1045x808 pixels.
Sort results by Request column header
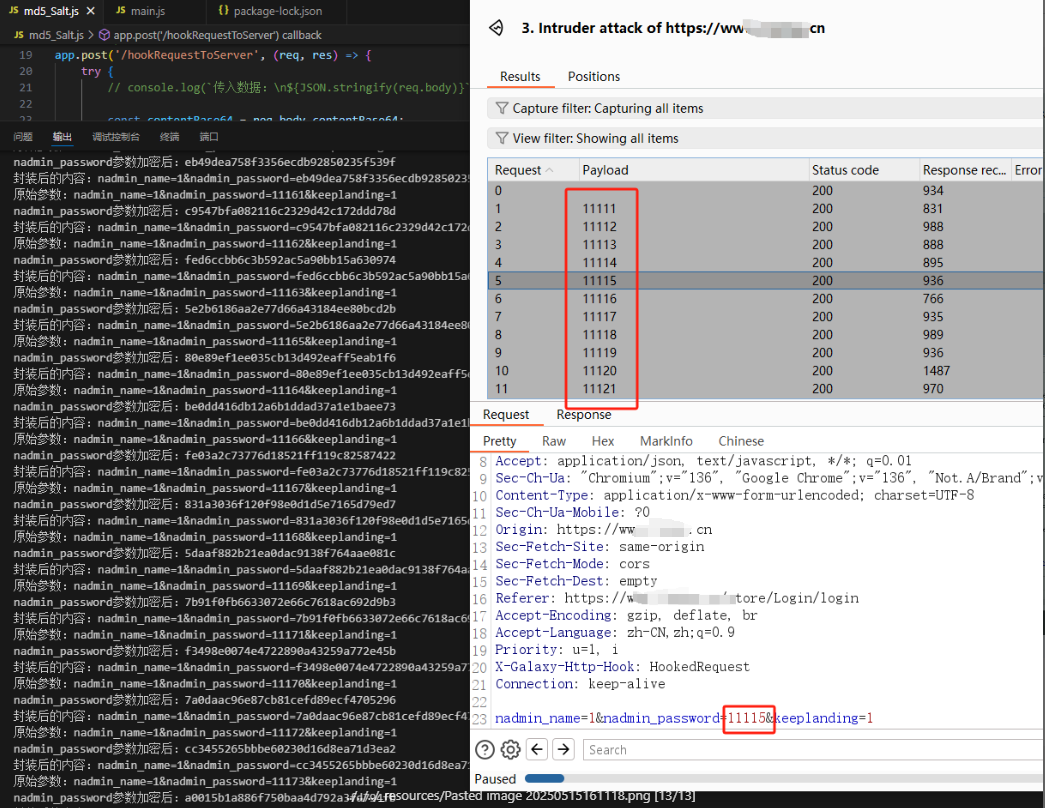click(518, 170)
